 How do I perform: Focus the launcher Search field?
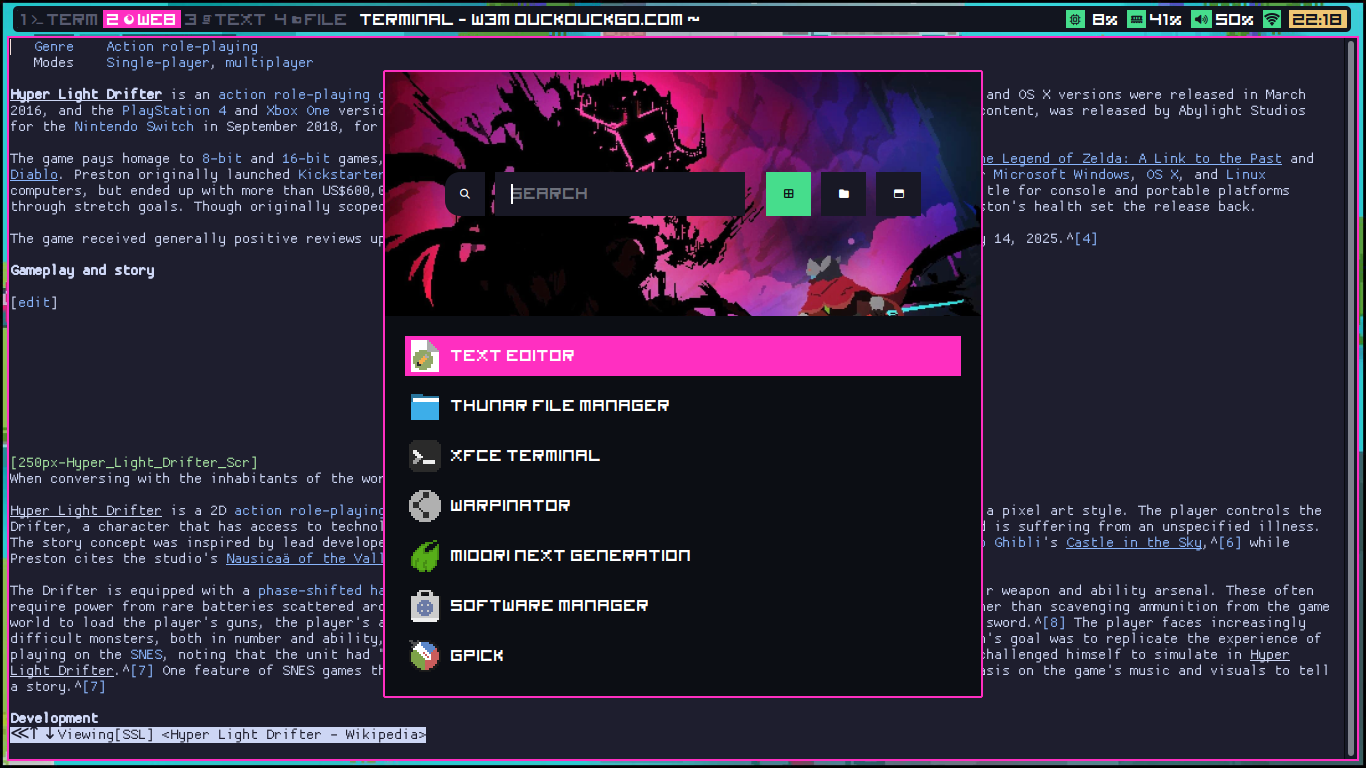click(620, 194)
